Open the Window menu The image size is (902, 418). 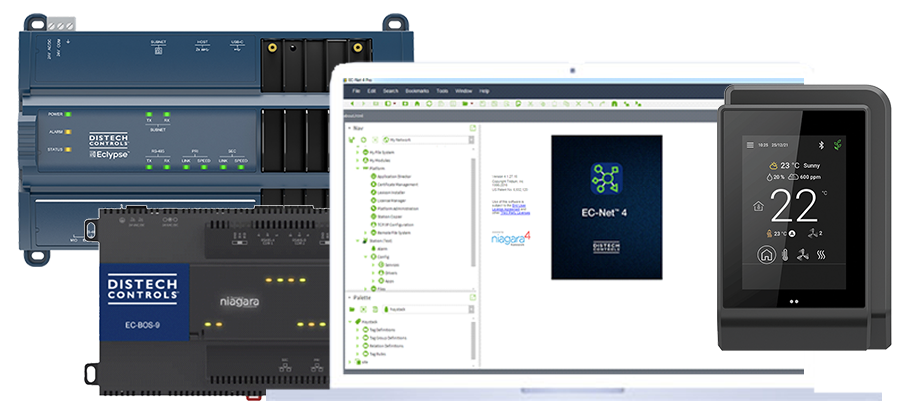click(464, 91)
